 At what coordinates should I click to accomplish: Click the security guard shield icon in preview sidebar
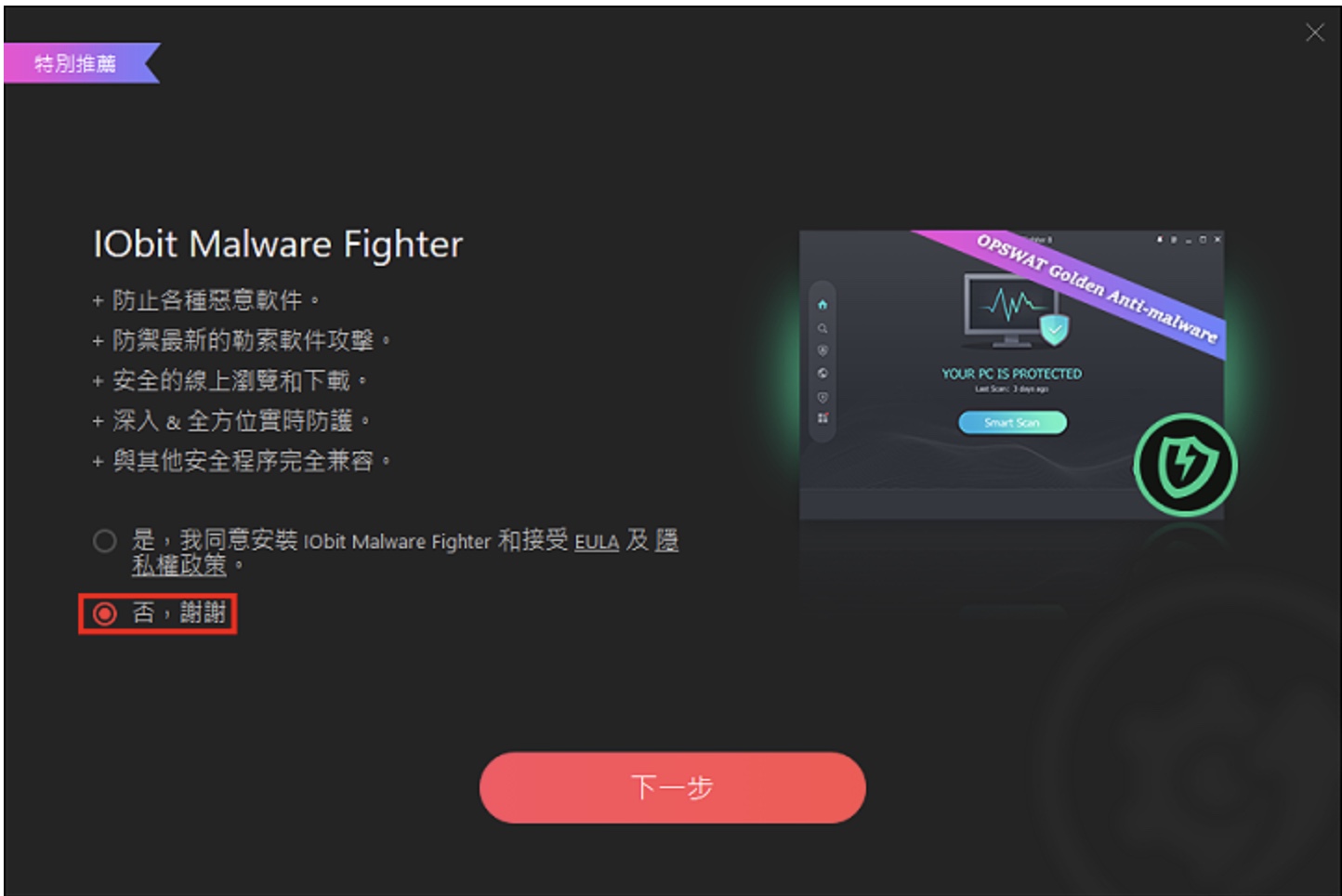coord(822,350)
